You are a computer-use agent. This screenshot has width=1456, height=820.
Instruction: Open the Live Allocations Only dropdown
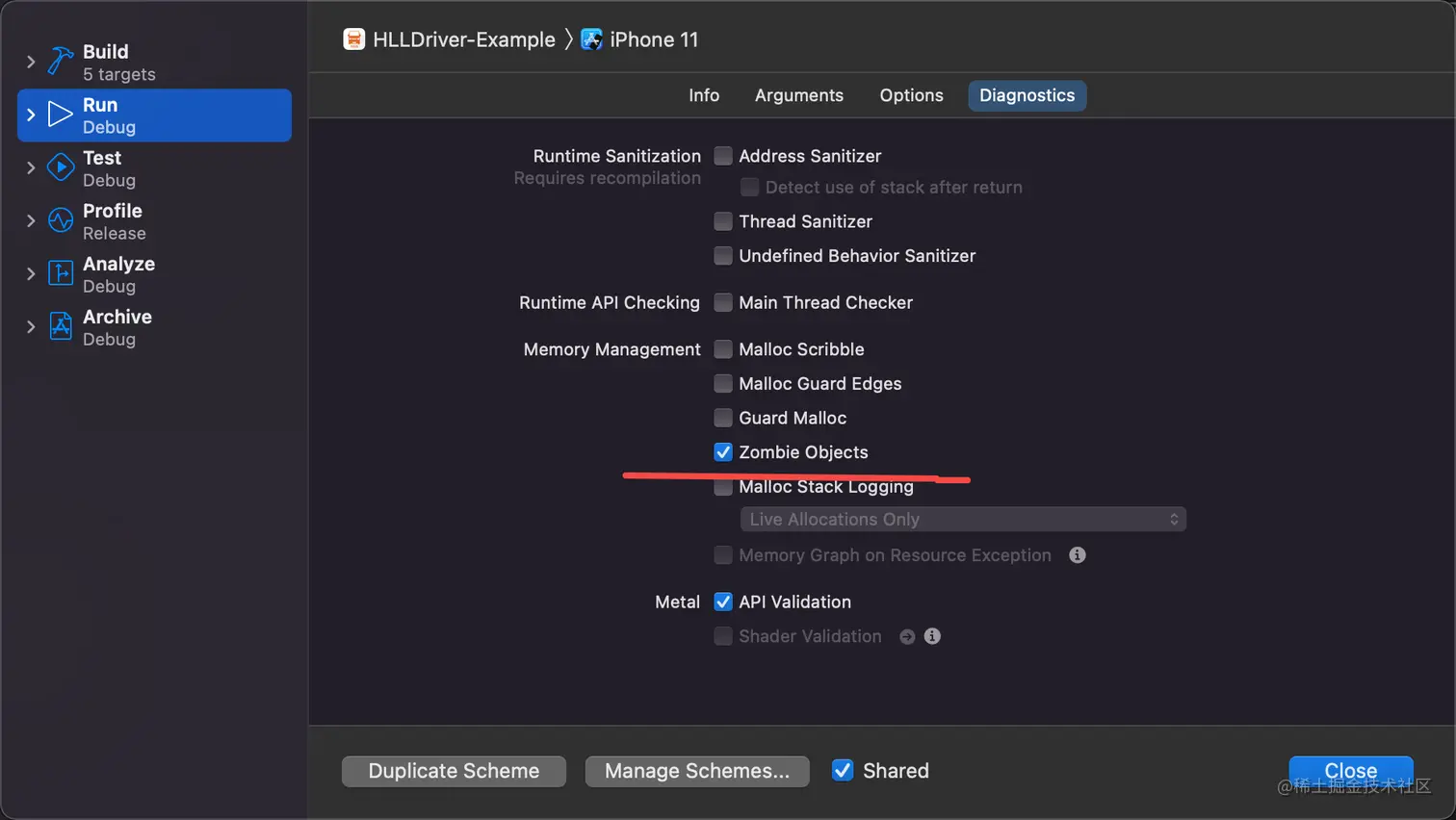click(962, 518)
